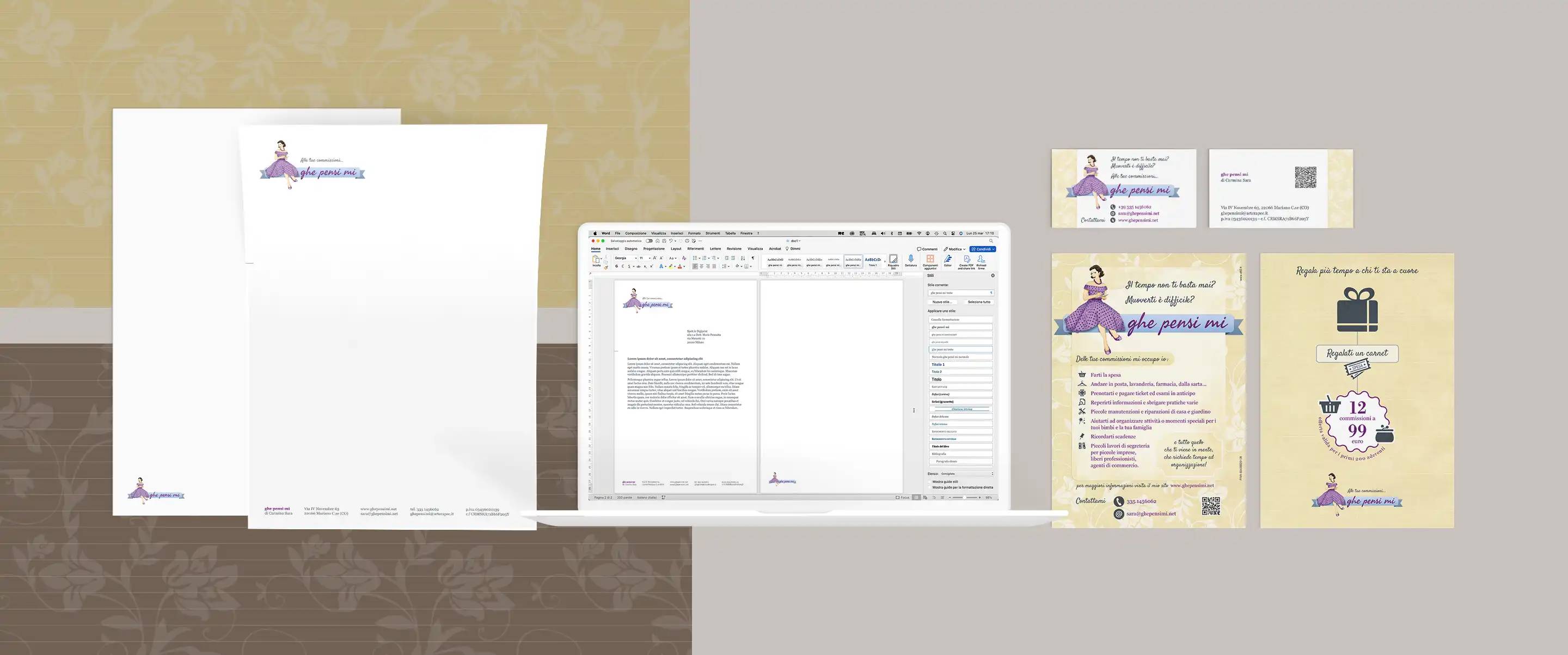Click the numbered list icon
The height and width of the screenshot is (655, 1568).
705,258
